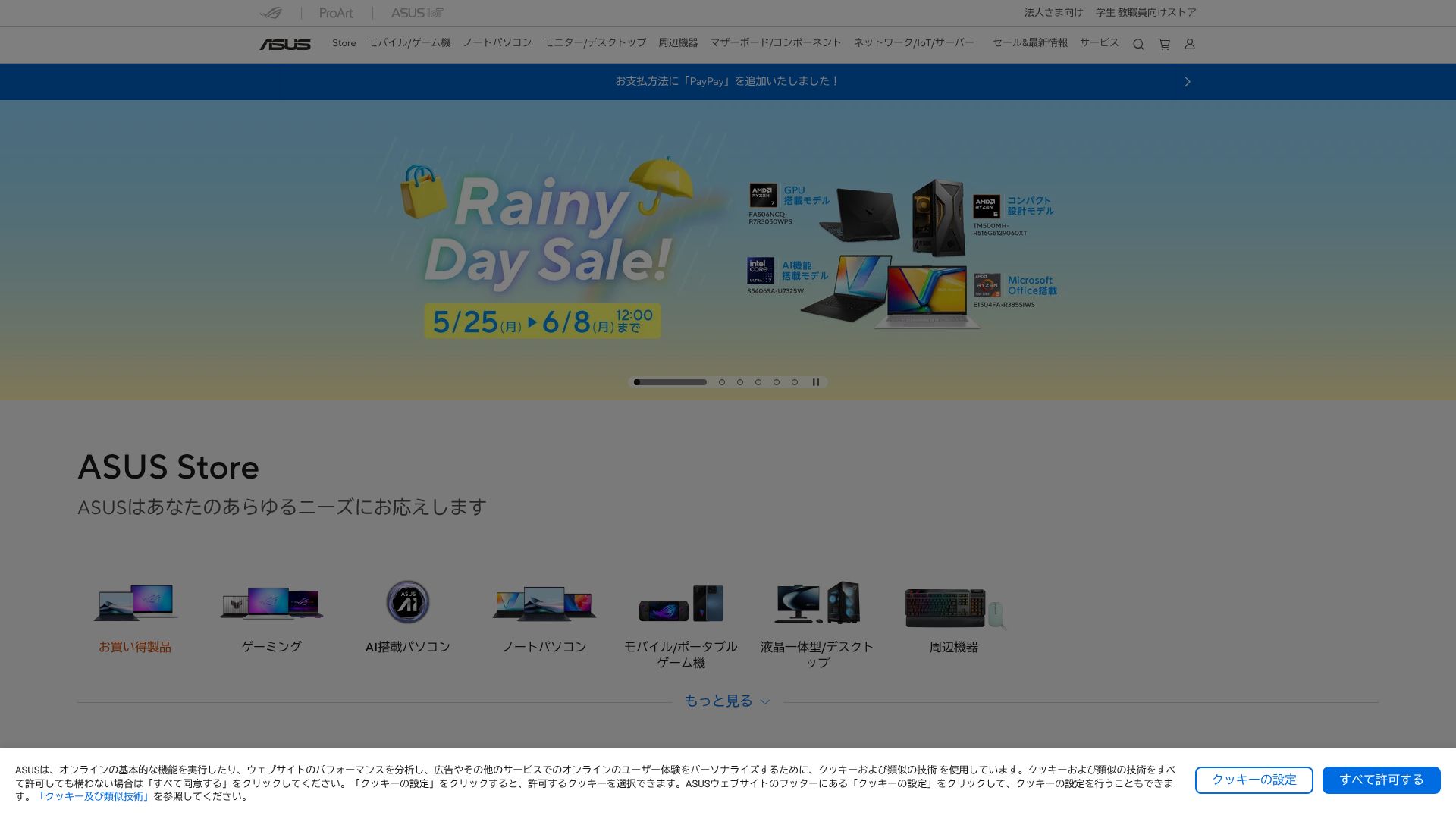This screenshot has width=1456, height=819.
Task: Pause the hero carousel autoplay
Action: pos(816,382)
